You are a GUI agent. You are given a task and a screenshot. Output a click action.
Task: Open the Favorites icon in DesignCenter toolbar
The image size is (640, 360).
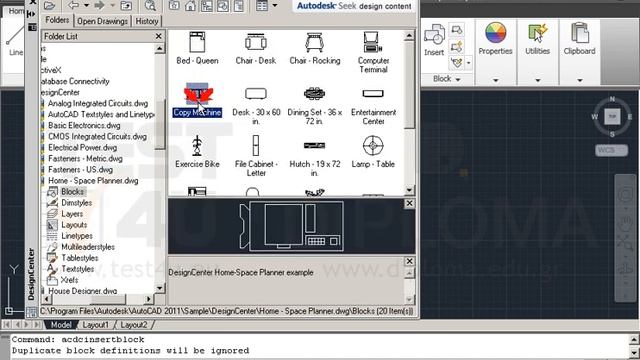[174, 6]
